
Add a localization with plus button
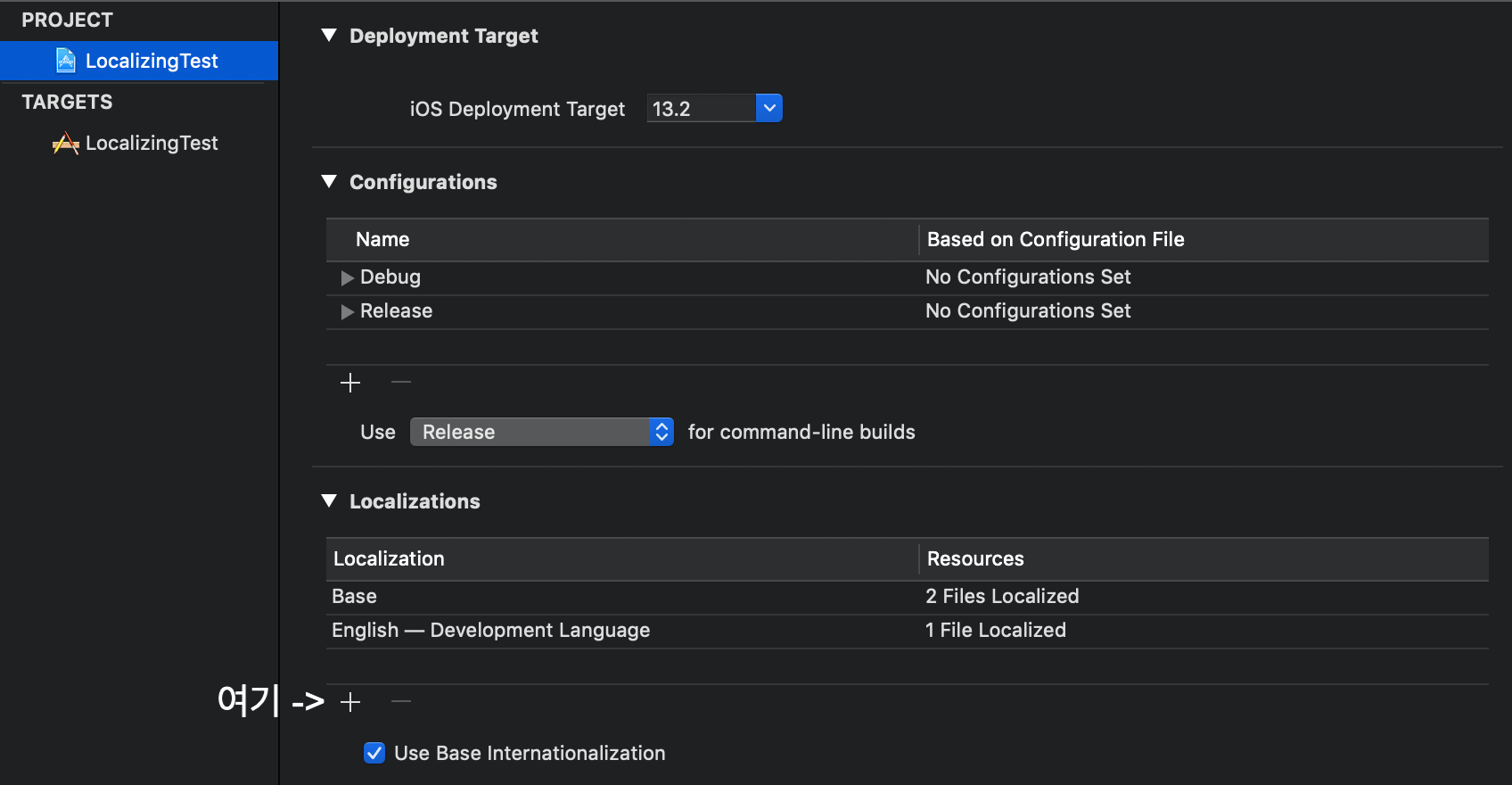pyautogui.click(x=350, y=702)
